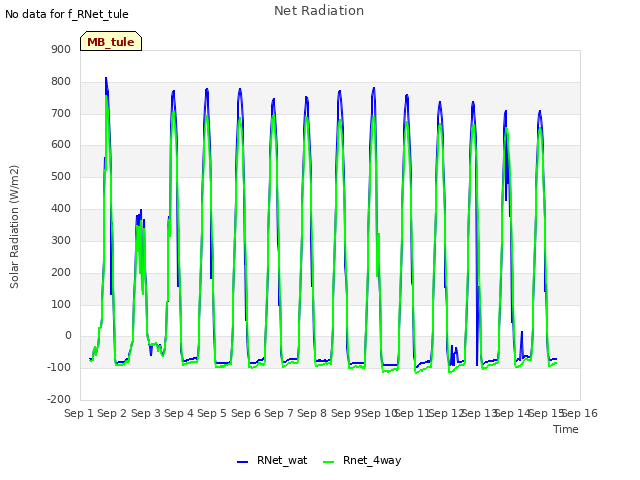Click the green Rnet_4way legend swatch
This screenshot has height=480, width=640.
point(329,462)
